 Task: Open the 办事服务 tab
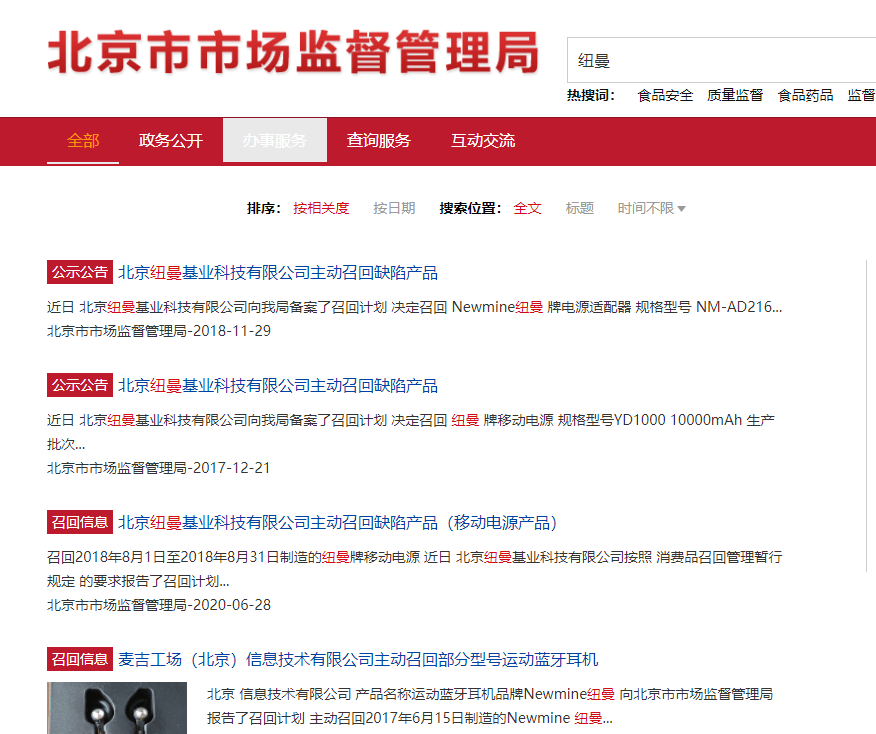tap(275, 140)
